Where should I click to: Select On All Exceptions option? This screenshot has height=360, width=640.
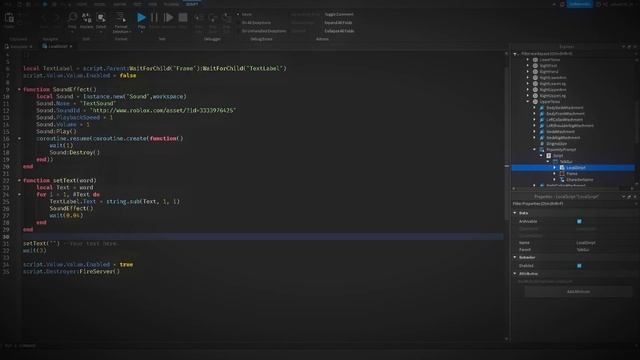[256, 22]
